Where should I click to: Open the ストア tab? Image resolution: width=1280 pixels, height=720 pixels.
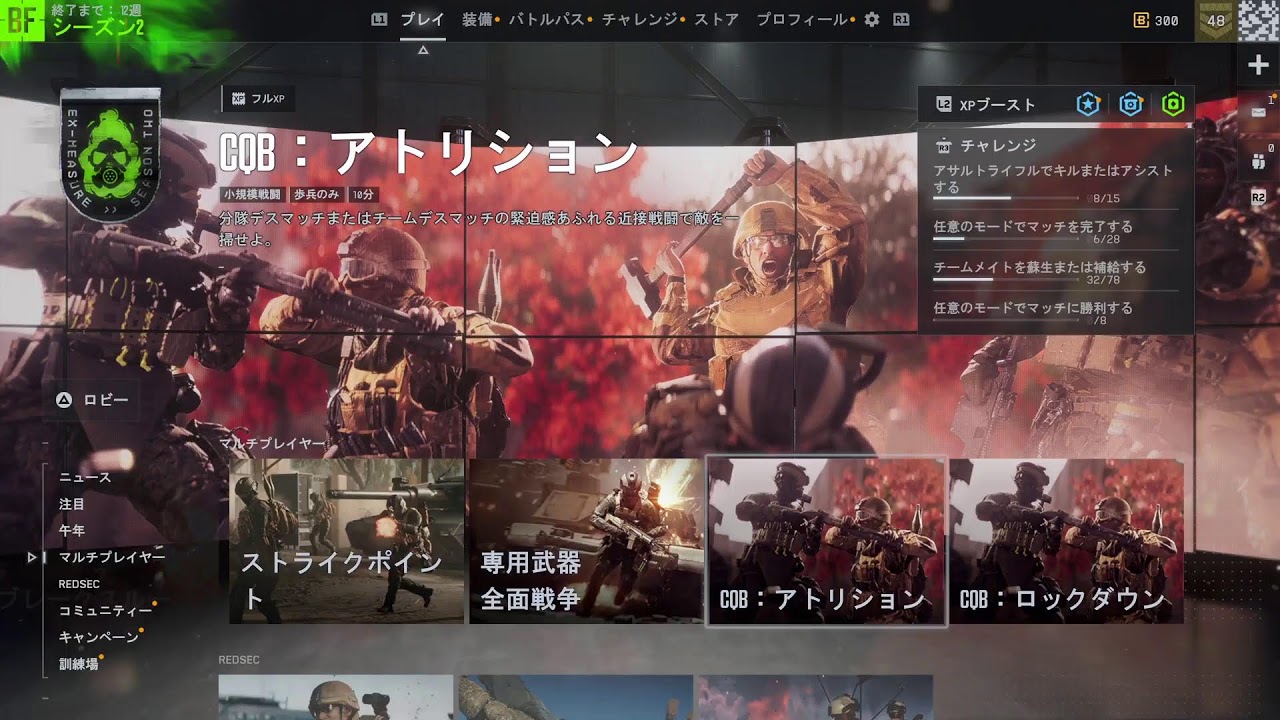click(717, 19)
